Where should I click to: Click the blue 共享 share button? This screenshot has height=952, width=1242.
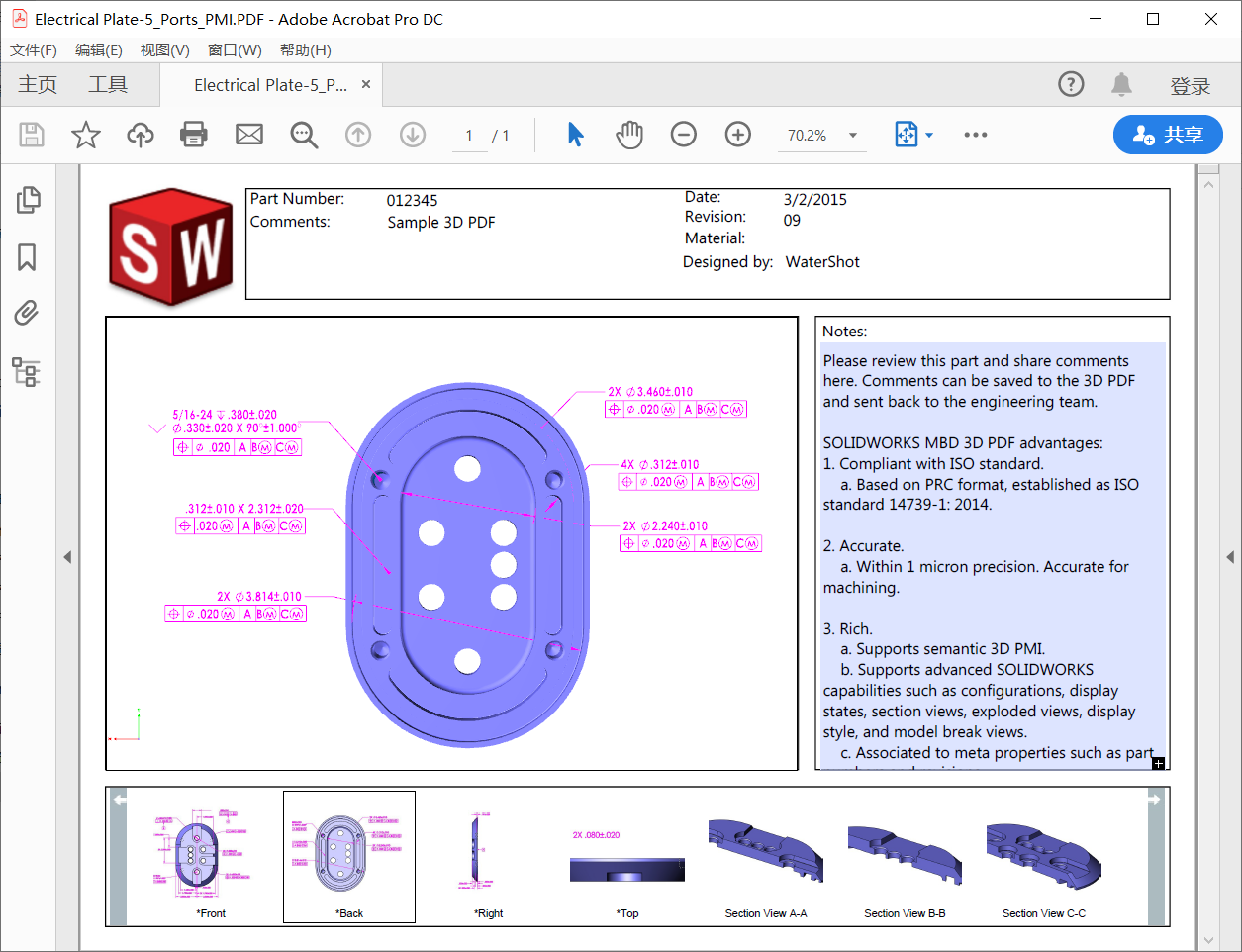(1168, 135)
